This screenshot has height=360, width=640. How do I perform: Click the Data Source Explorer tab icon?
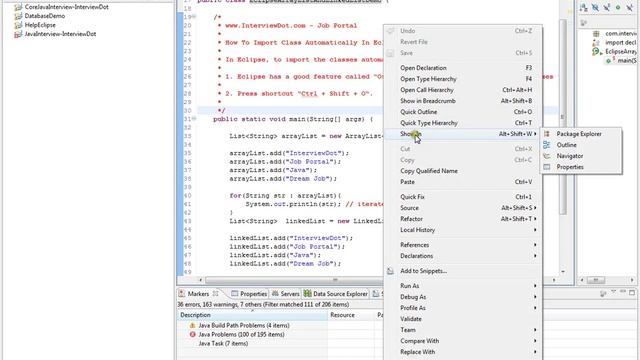tap(307, 294)
